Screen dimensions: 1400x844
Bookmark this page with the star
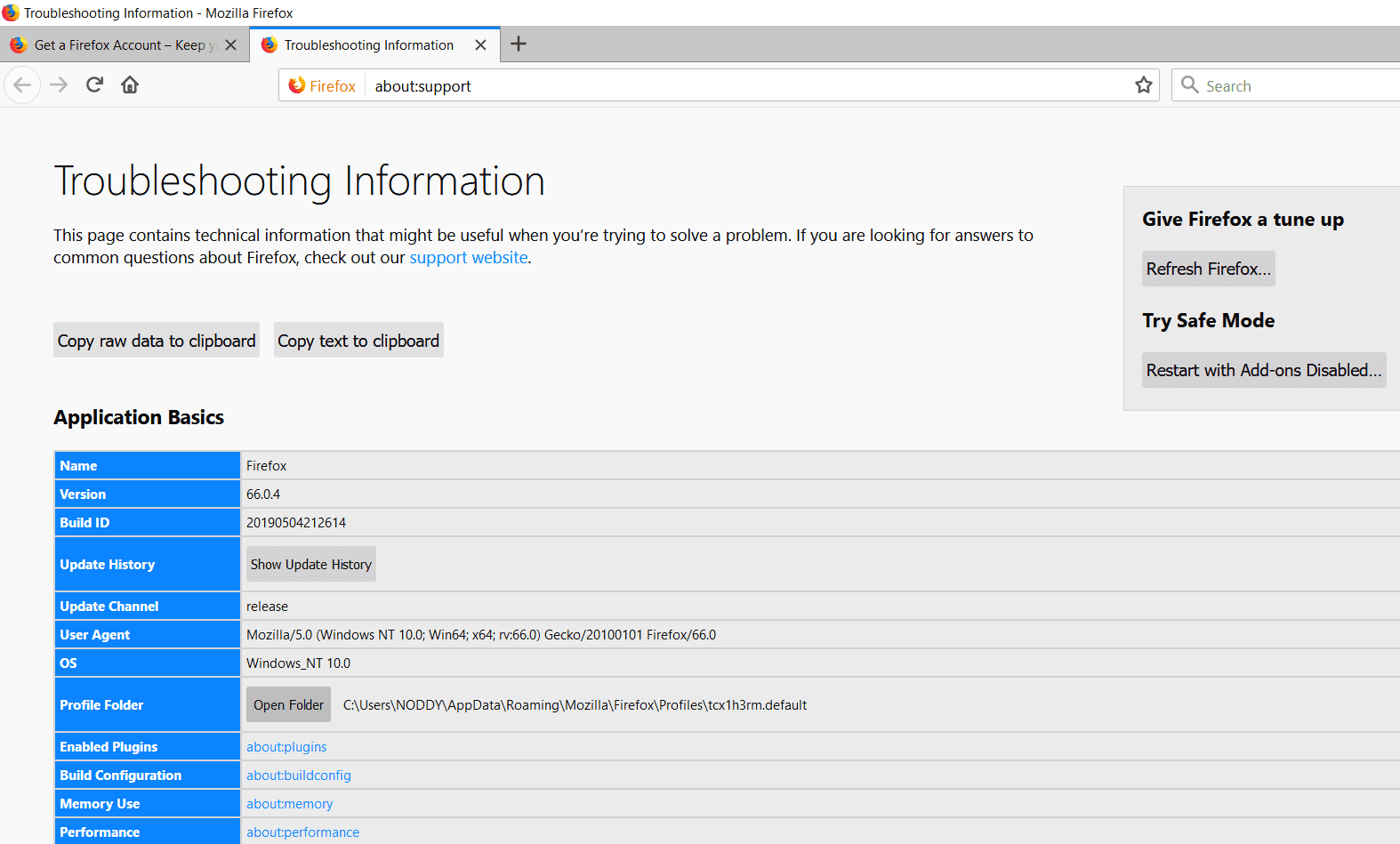(x=1143, y=85)
